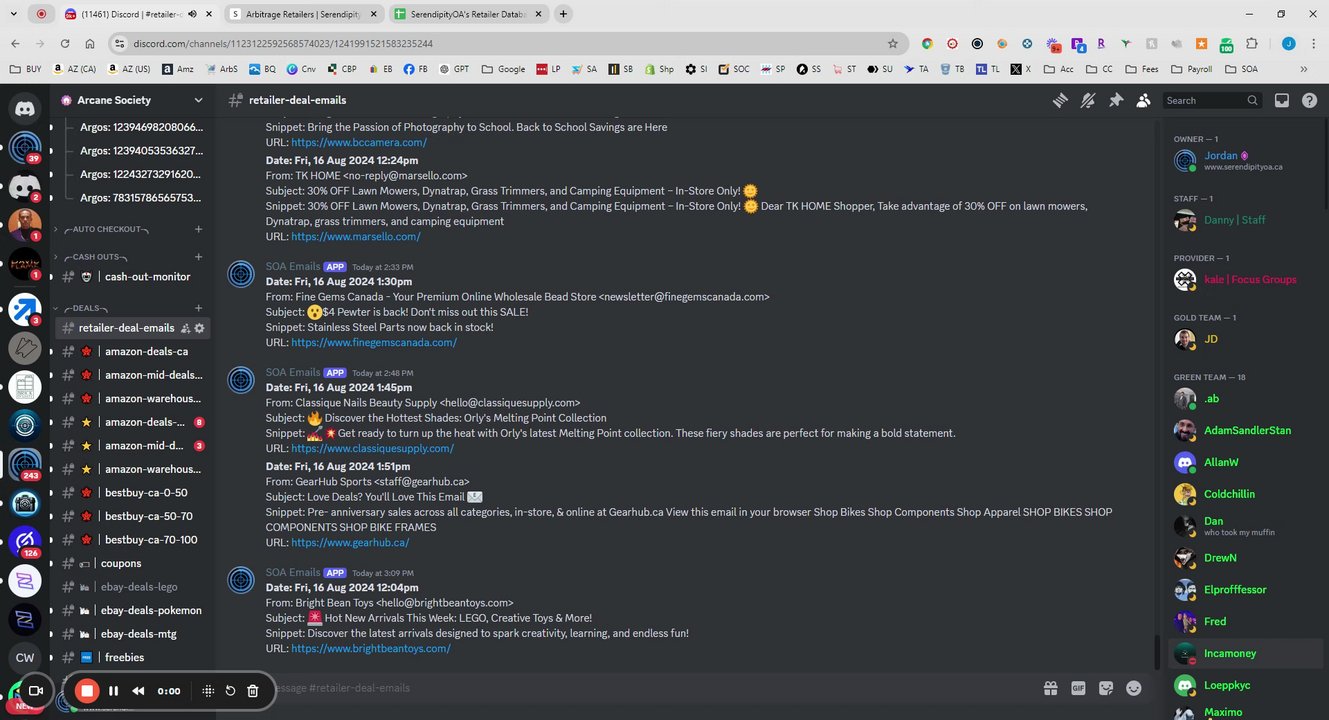Open Chrome profile J avatar
1329x720 pixels.
point(1289,44)
